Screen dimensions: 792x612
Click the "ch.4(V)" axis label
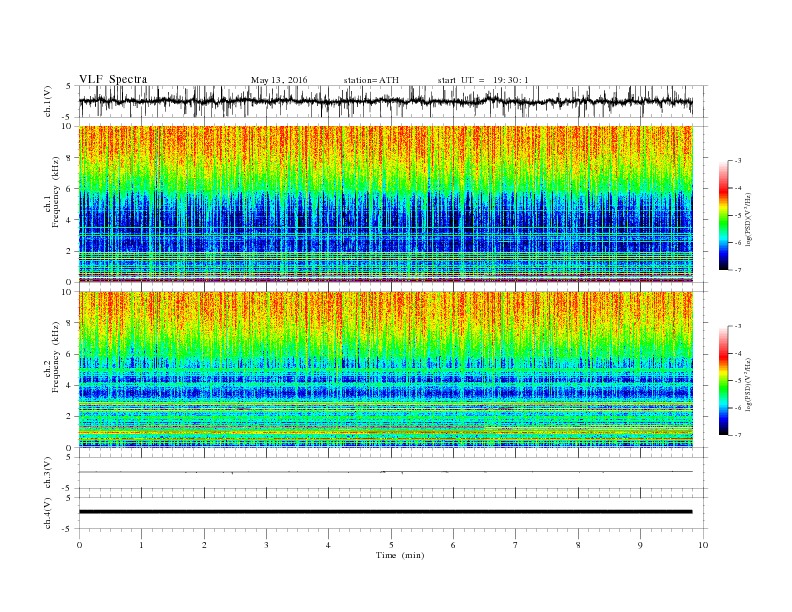point(48,513)
